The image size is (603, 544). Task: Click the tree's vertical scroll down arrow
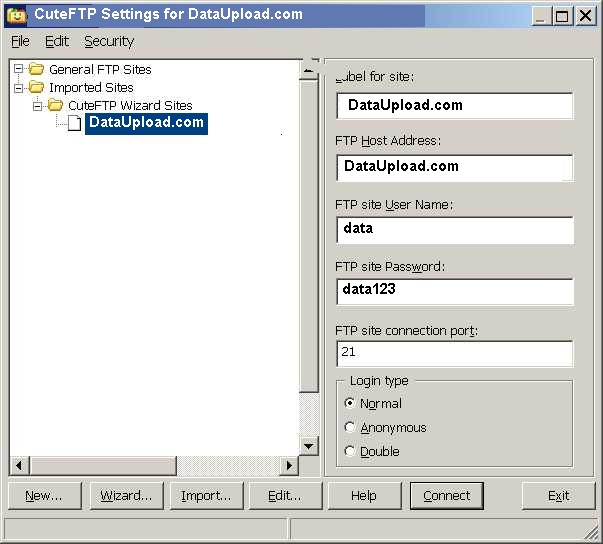coord(308,446)
